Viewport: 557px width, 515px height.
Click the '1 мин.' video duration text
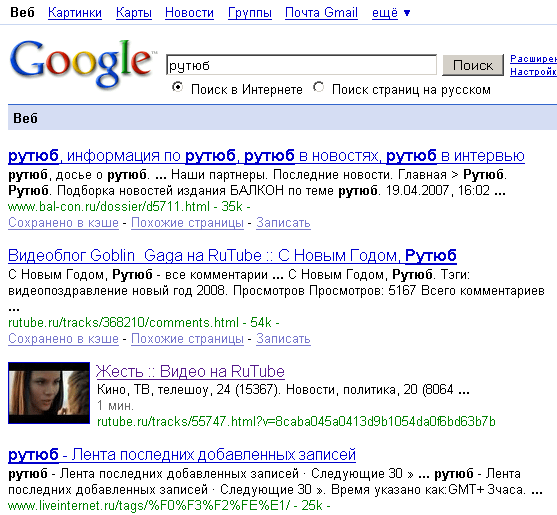(115, 406)
